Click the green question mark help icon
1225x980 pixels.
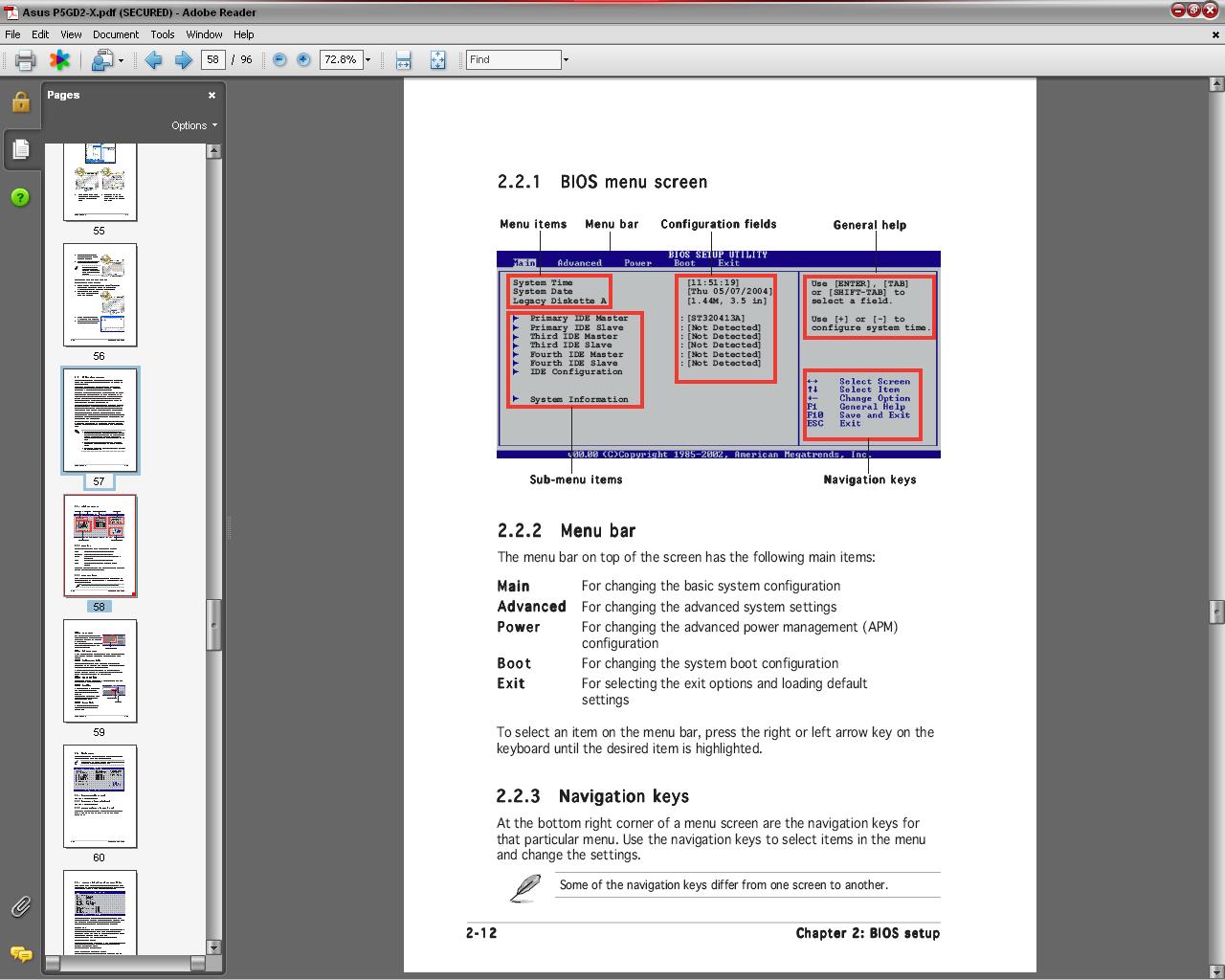click(x=21, y=197)
